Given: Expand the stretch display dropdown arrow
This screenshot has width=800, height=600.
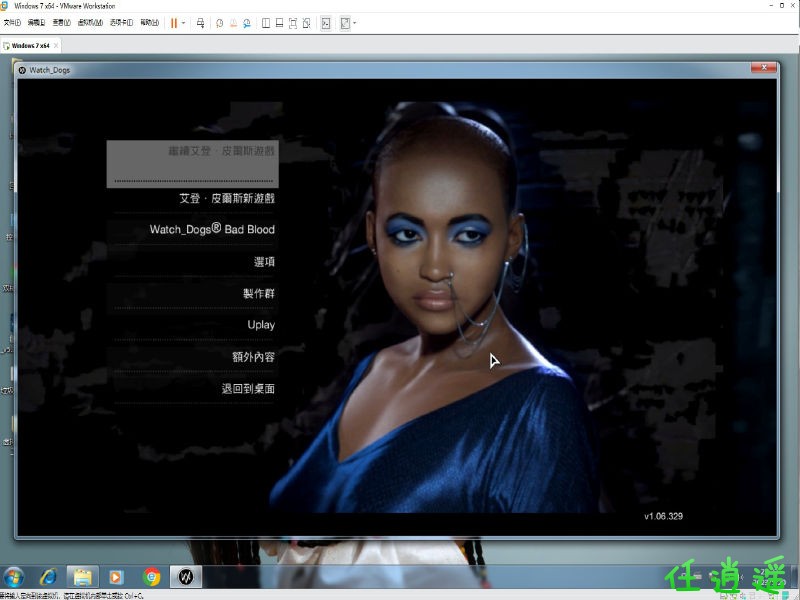Looking at the screenshot, I should coord(355,23).
